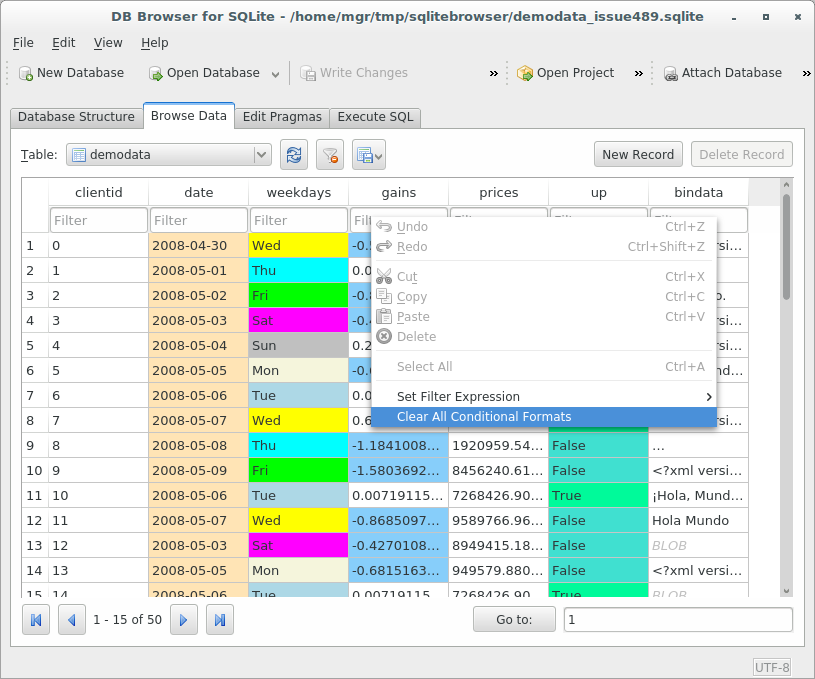This screenshot has width=815, height=679.
Task: Select the prices cell 949579.880...
Action: tap(498, 570)
